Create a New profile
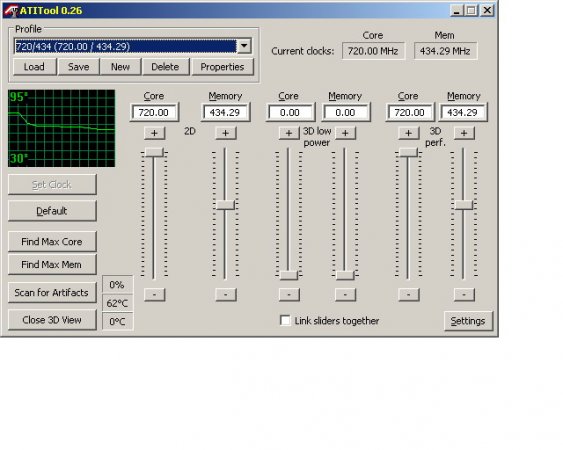This screenshot has width=563, height=450. click(x=120, y=67)
